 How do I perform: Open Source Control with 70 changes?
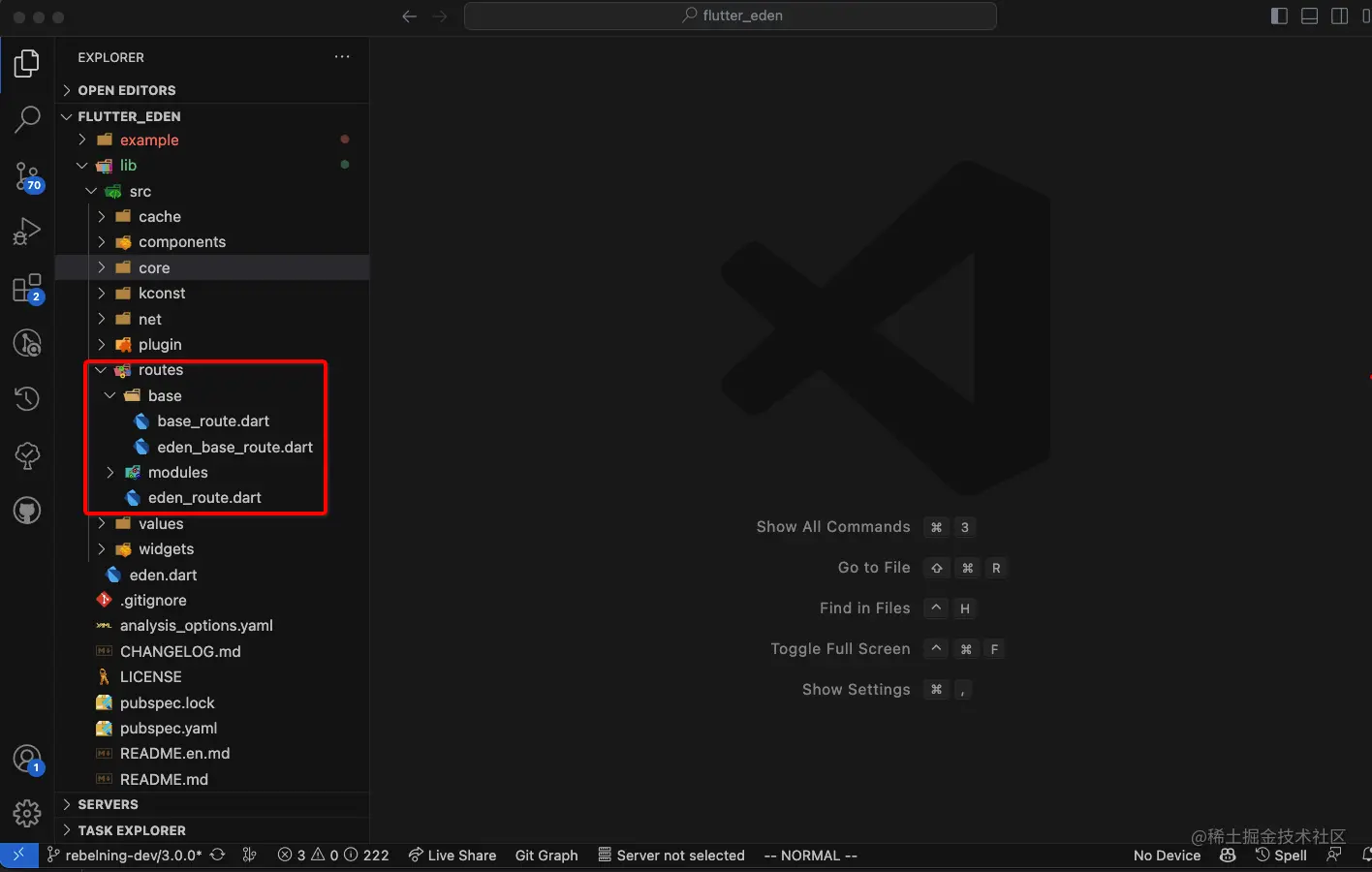pyautogui.click(x=27, y=176)
